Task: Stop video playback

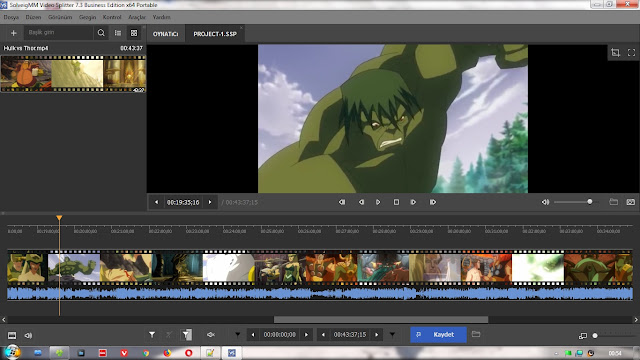Action: [x=396, y=202]
